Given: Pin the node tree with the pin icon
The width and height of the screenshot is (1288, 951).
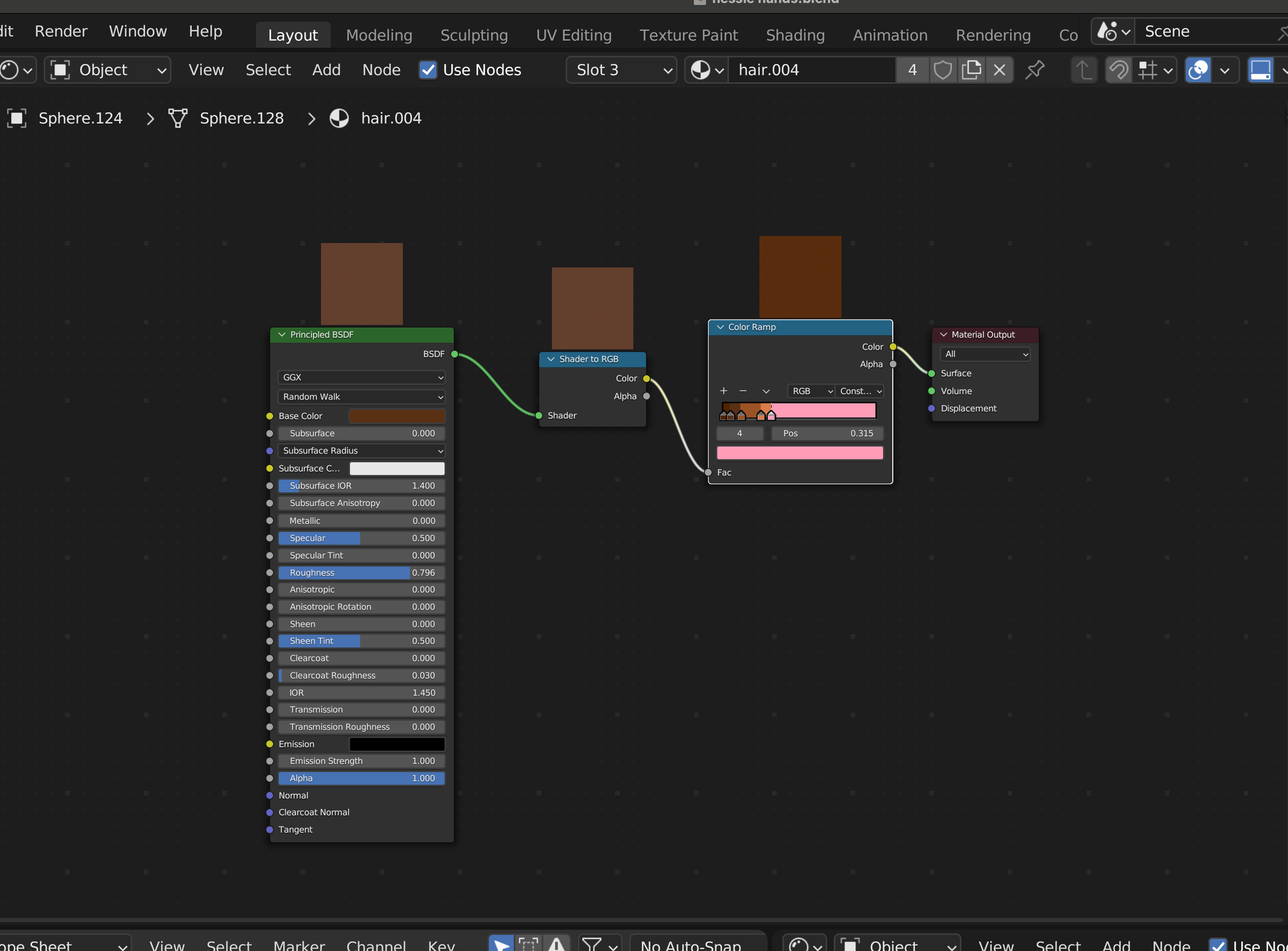Looking at the screenshot, I should 1035,70.
